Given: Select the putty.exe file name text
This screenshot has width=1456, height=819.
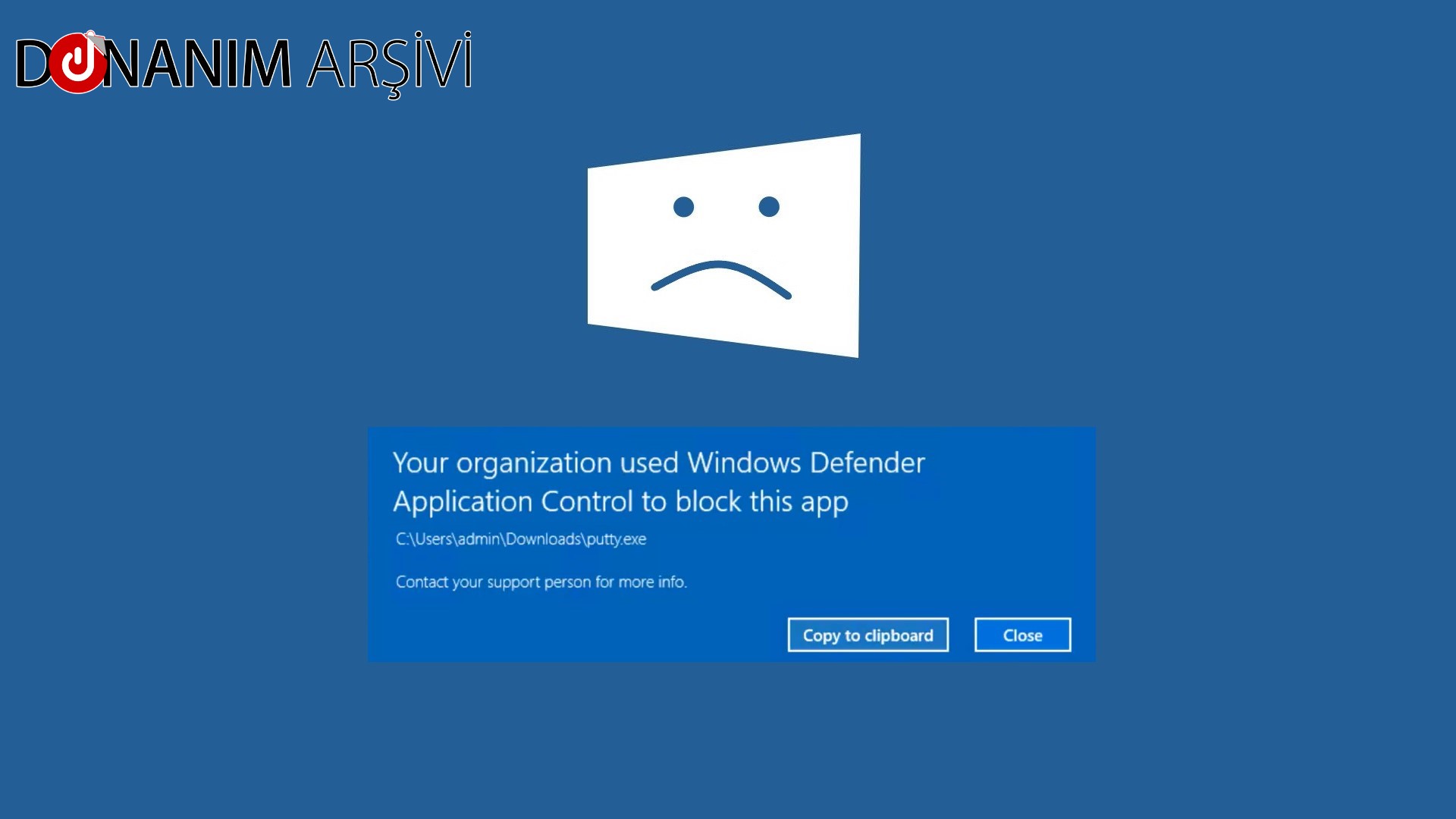Looking at the screenshot, I should (x=617, y=539).
